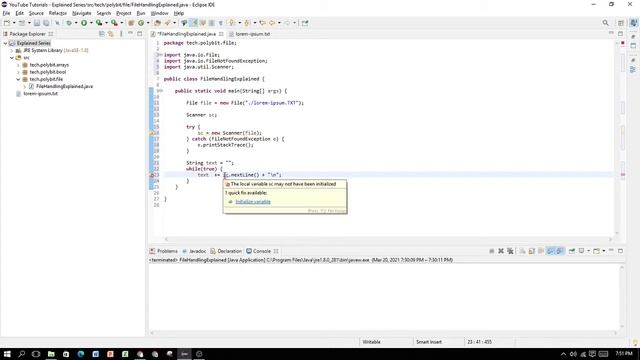
Task: Click the Windows Start button
Action: [x=7, y=354]
